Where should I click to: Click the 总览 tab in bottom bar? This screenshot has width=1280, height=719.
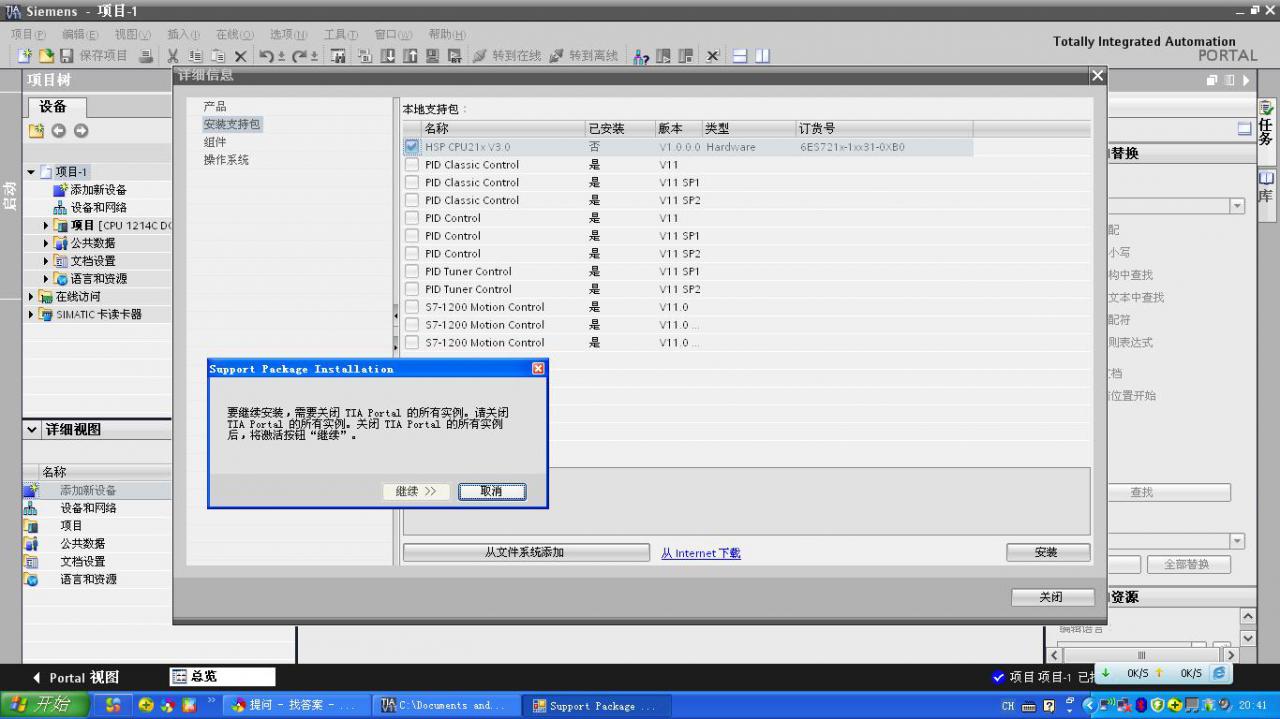coord(222,677)
